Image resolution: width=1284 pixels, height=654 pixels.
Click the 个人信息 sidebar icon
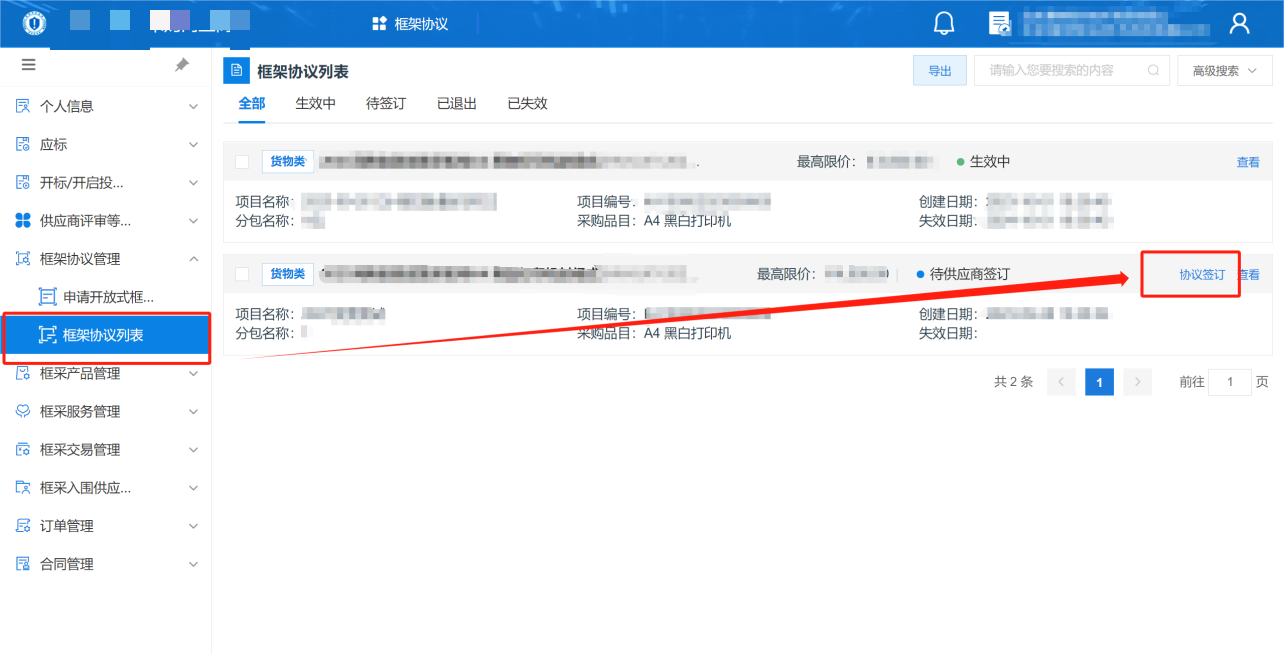coord(23,106)
